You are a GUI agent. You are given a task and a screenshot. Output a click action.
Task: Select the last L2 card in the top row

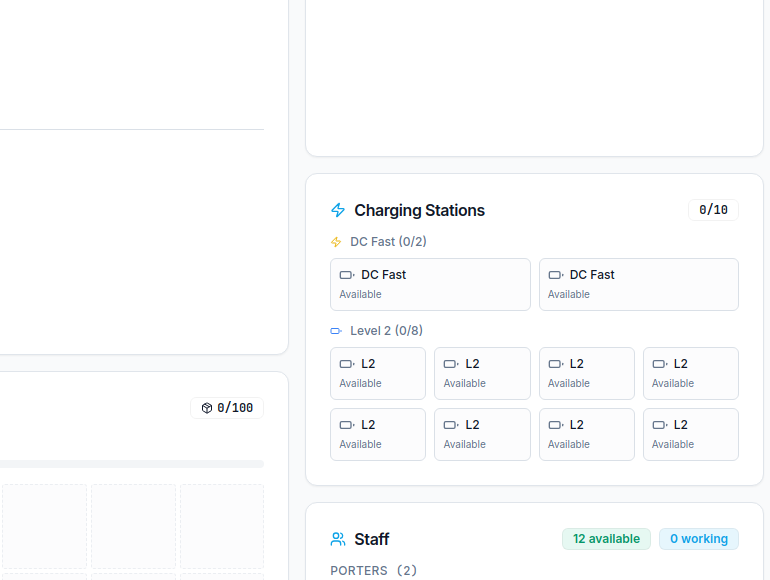[691, 373]
